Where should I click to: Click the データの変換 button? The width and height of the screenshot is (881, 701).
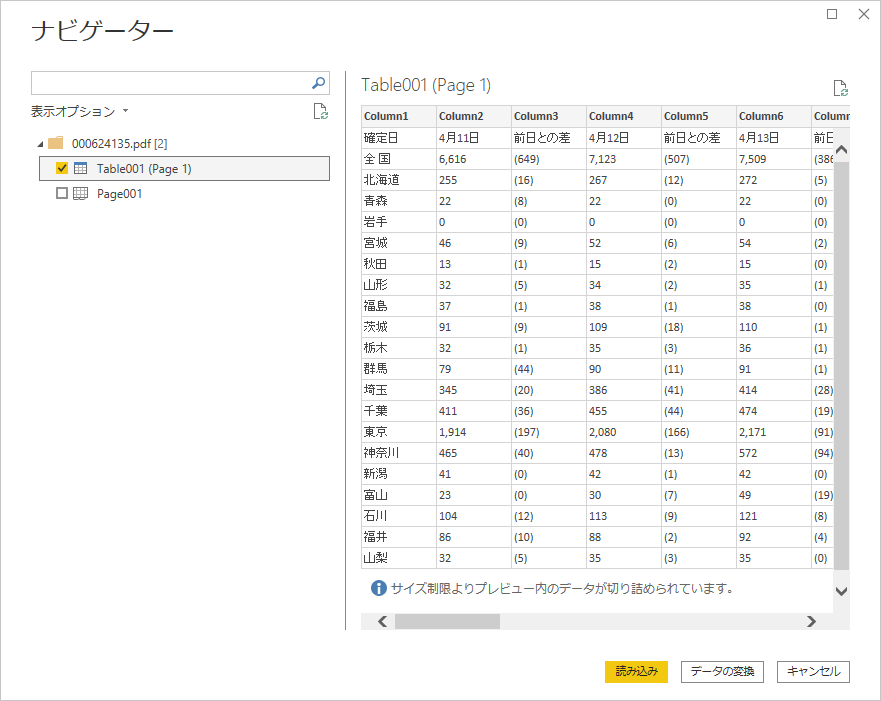(722, 671)
